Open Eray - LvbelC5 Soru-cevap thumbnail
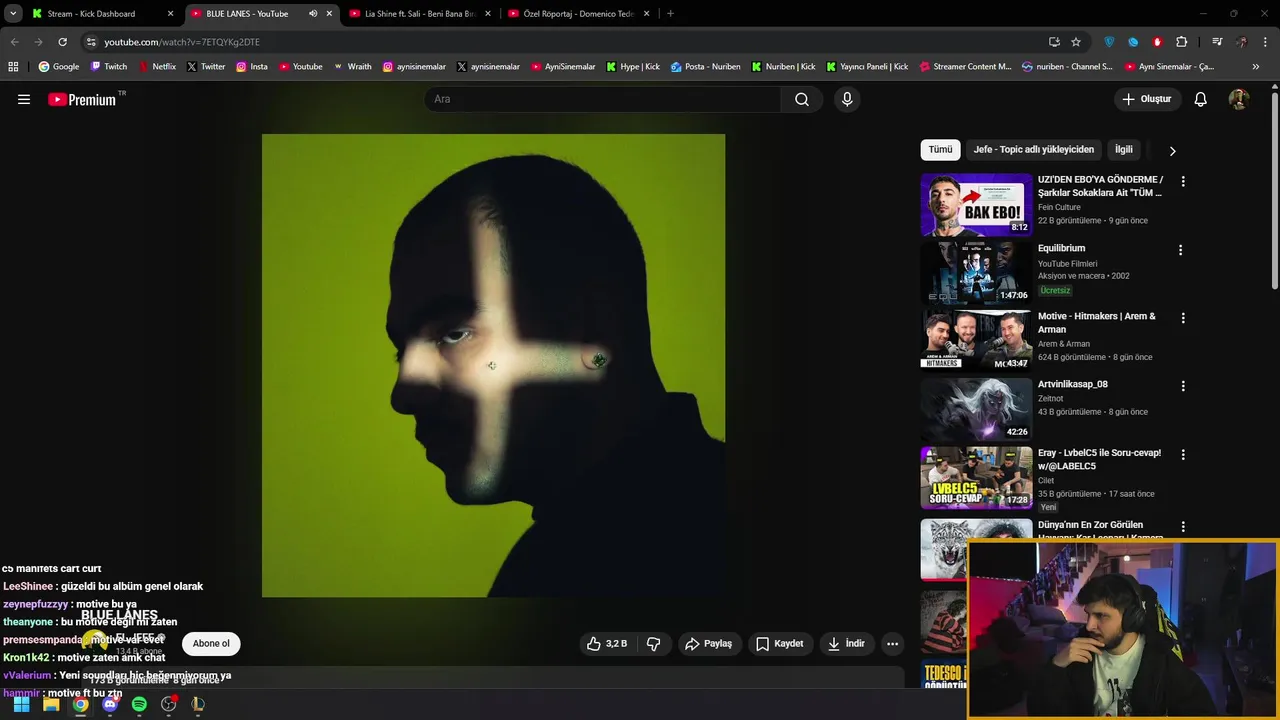The width and height of the screenshot is (1280, 720). click(976, 477)
